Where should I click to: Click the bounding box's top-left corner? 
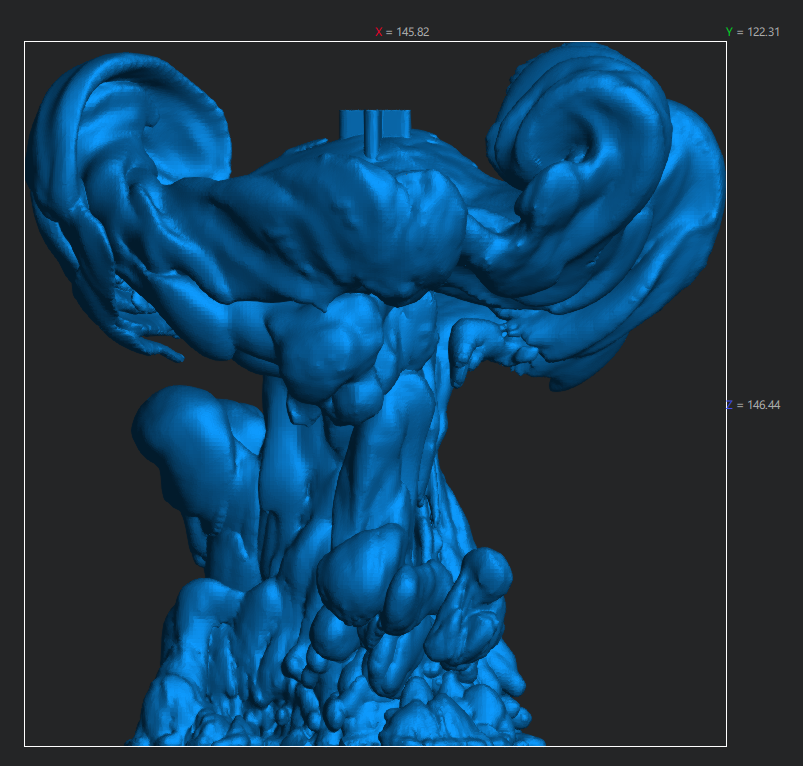pyautogui.click(x=25, y=42)
